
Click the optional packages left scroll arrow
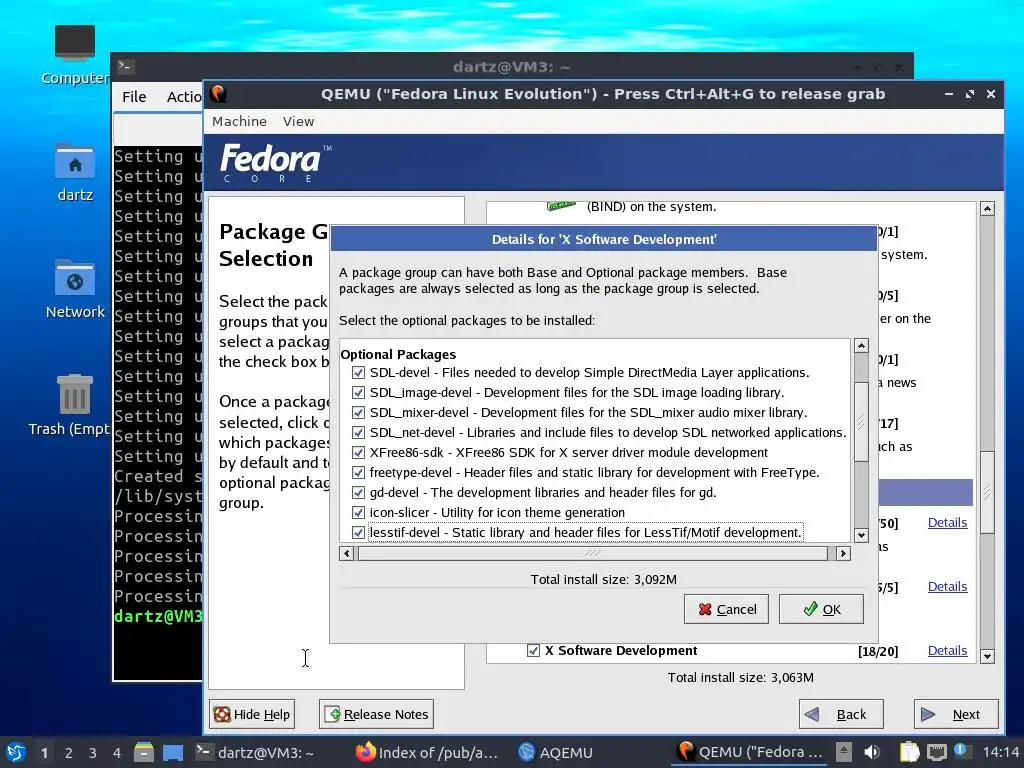(347, 554)
